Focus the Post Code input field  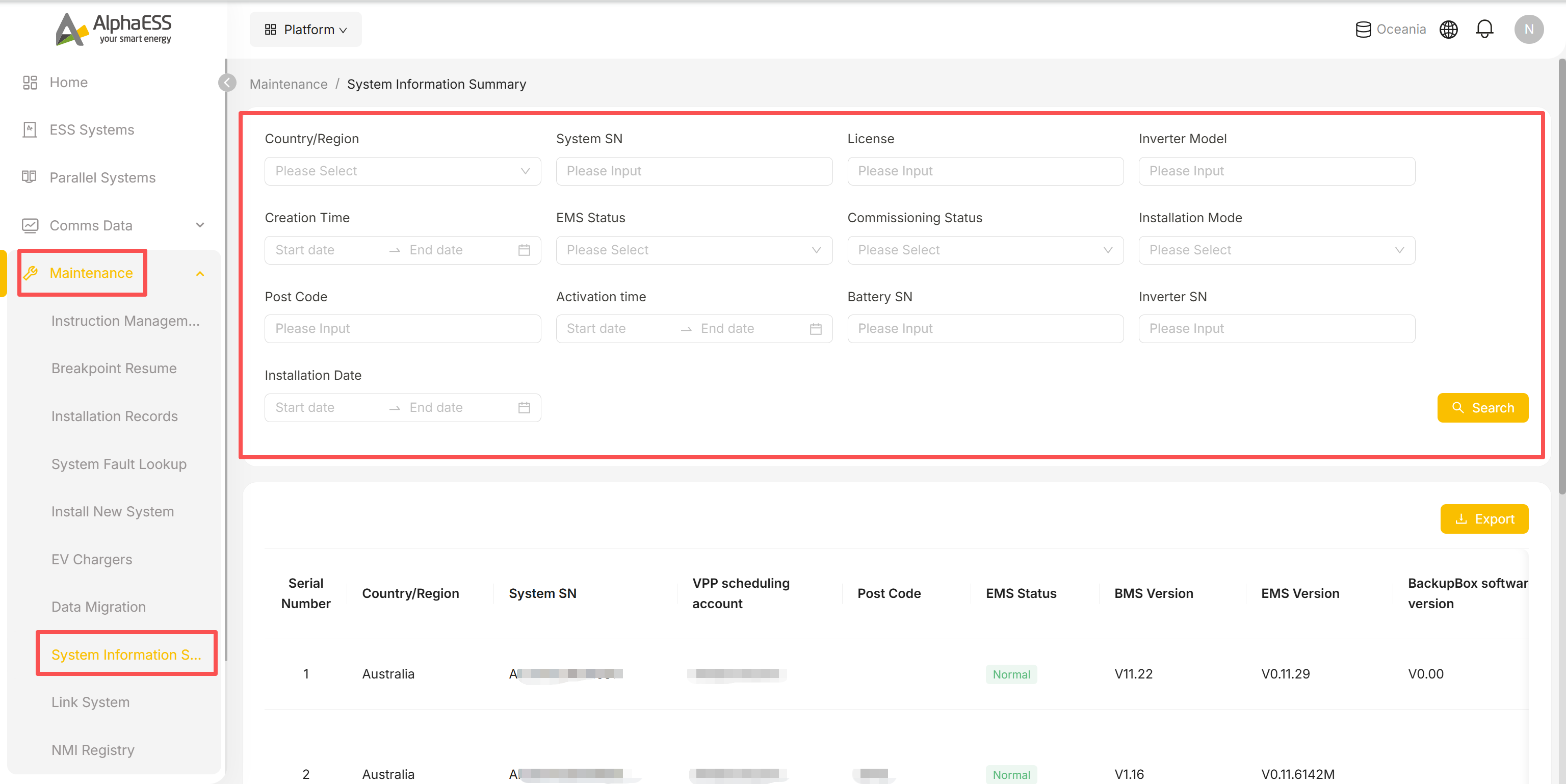(402, 329)
